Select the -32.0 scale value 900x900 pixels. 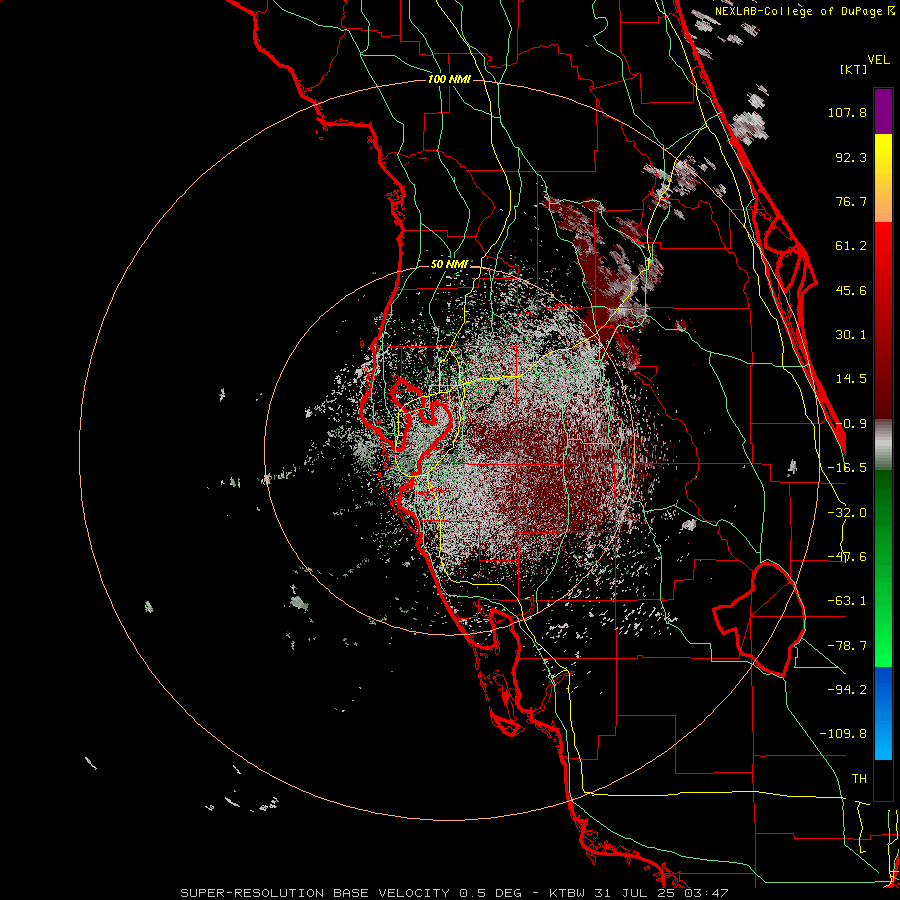847,513
